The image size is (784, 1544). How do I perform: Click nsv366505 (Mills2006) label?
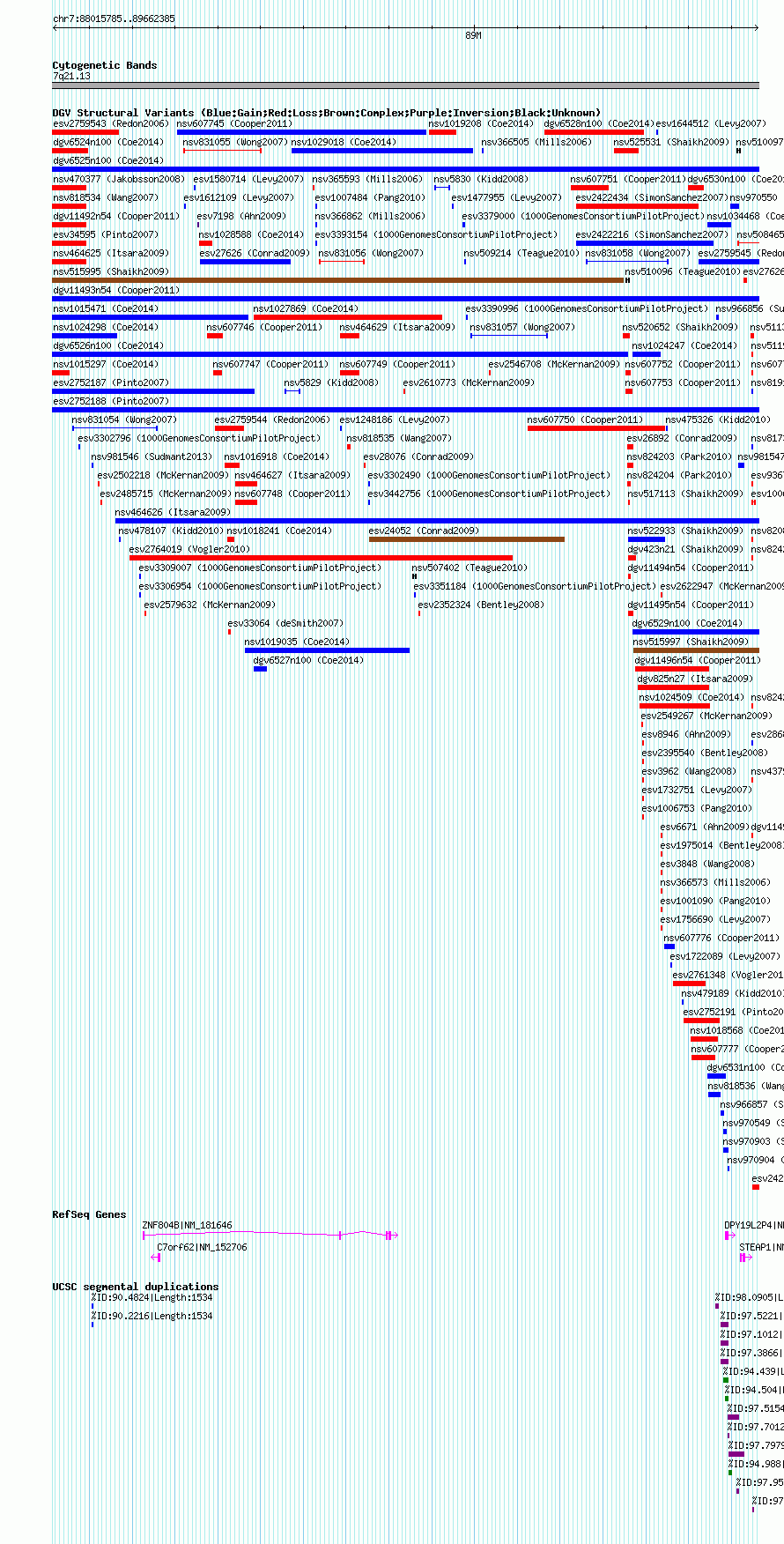click(536, 143)
